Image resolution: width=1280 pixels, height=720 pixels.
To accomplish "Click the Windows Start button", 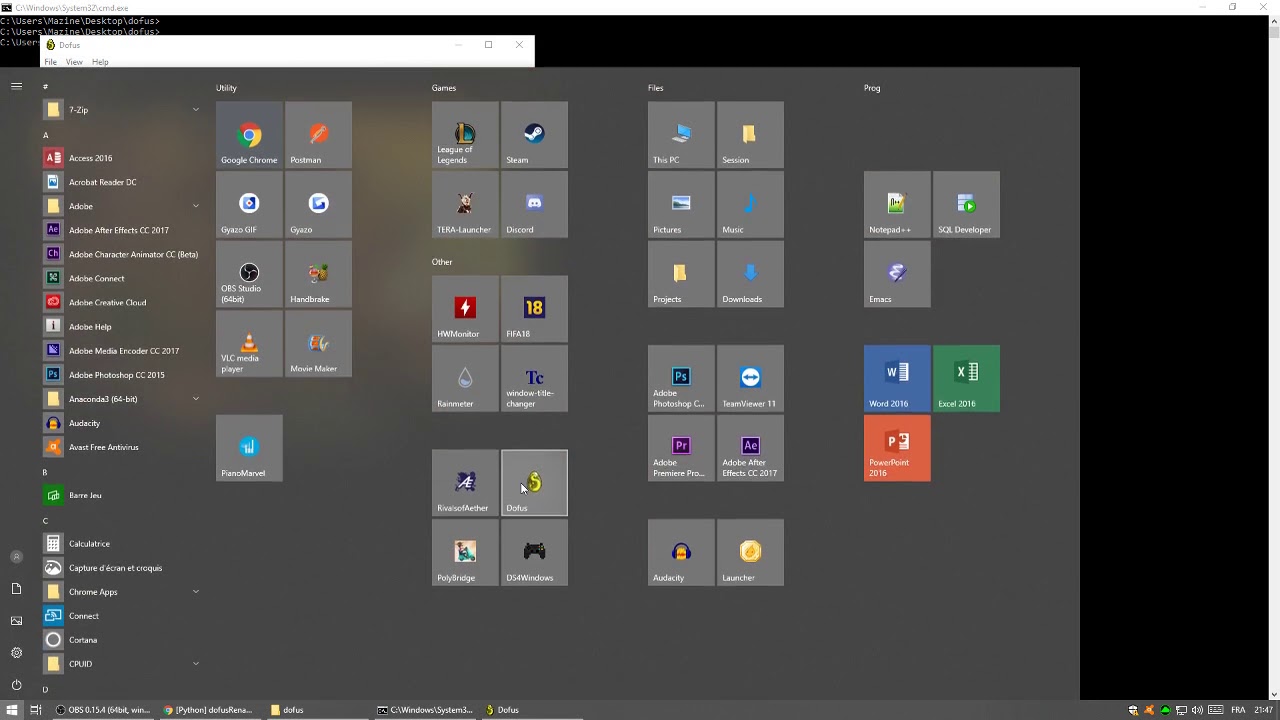I will tap(12, 710).
